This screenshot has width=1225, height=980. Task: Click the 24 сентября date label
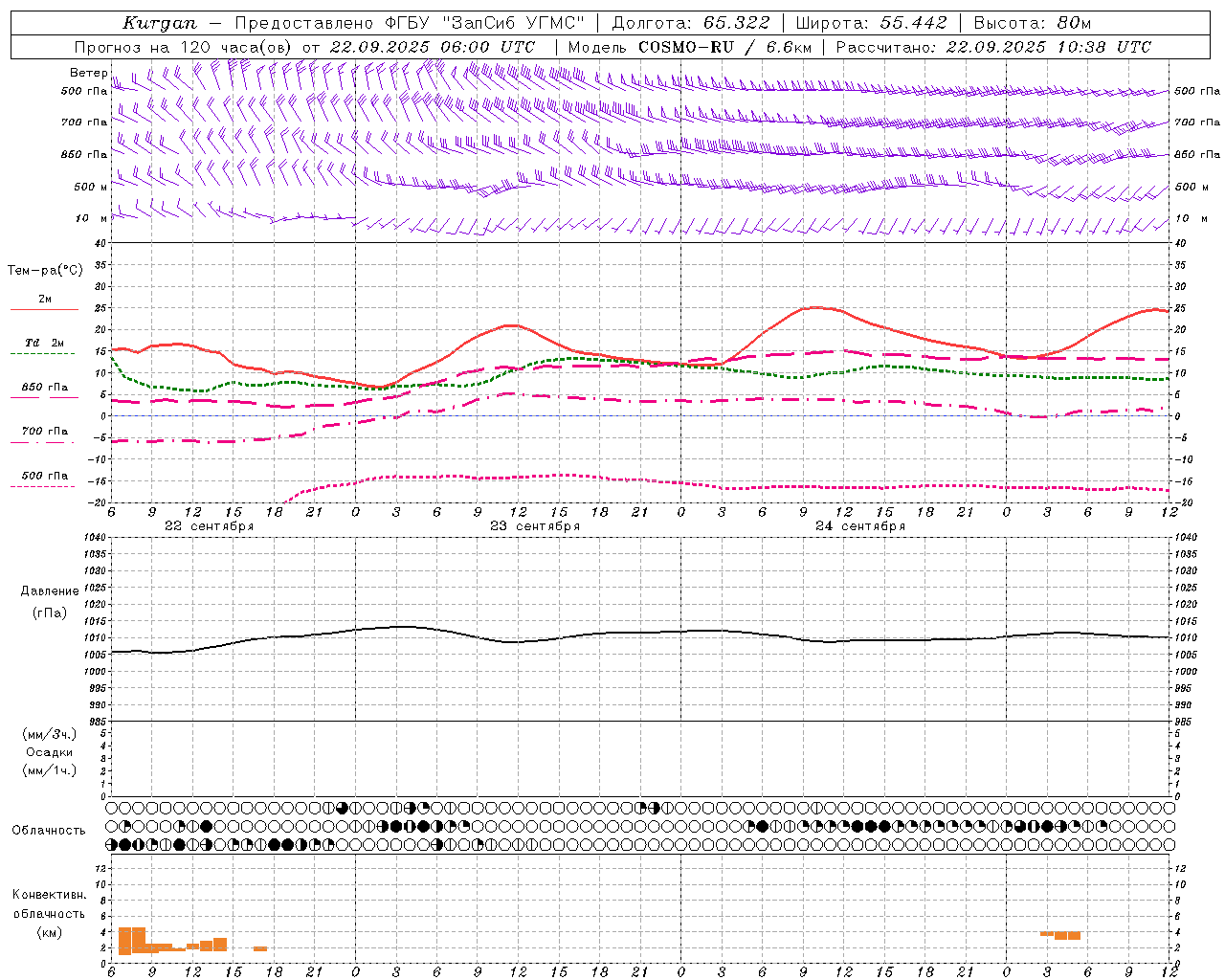point(859,526)
